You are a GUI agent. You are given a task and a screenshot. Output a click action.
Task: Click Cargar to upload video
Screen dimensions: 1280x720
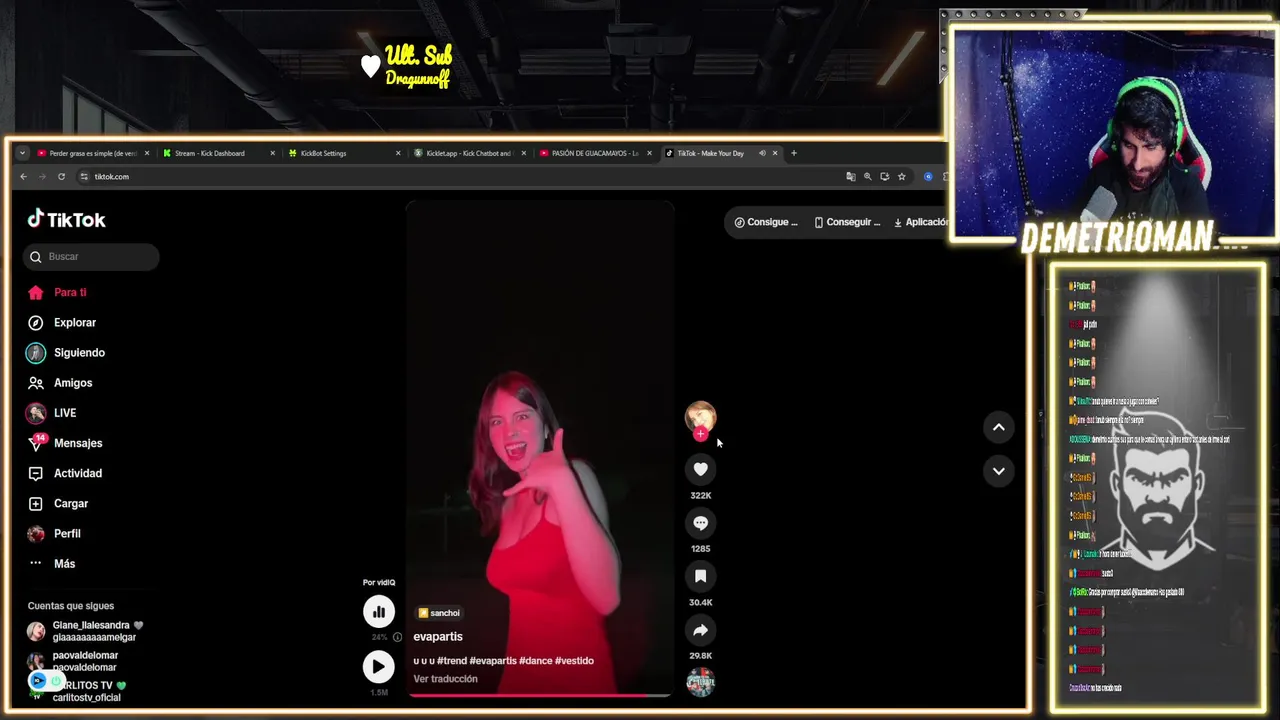tap(71, 503)
